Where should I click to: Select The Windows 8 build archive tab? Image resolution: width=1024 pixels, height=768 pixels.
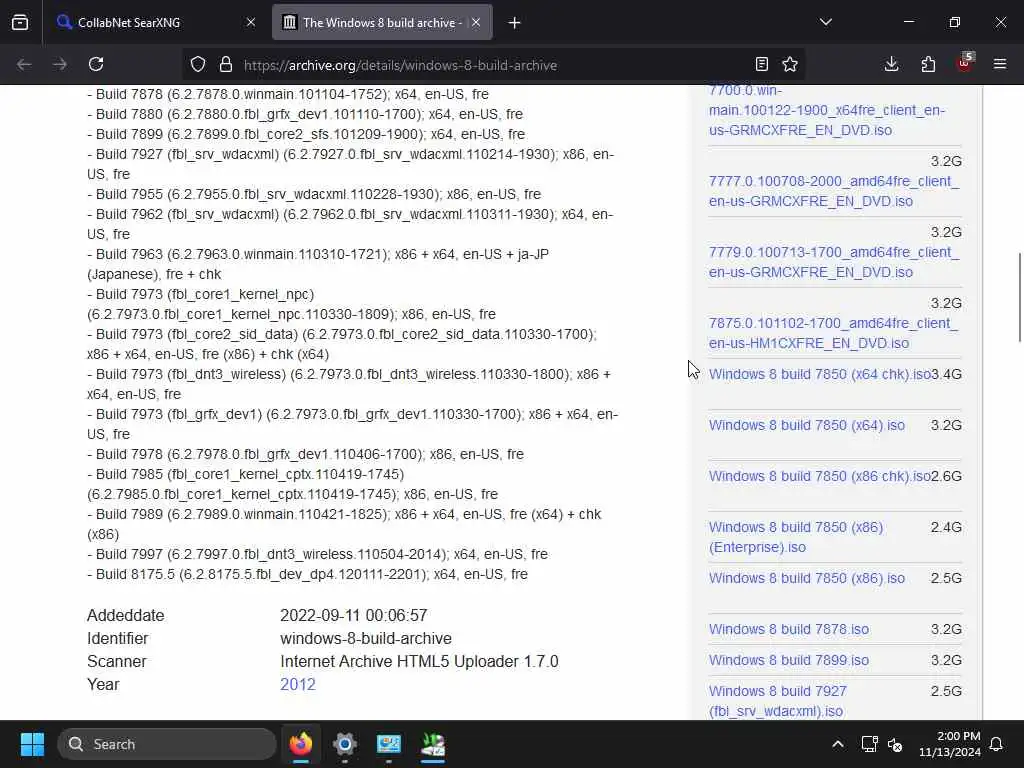[x=382, y=23]
